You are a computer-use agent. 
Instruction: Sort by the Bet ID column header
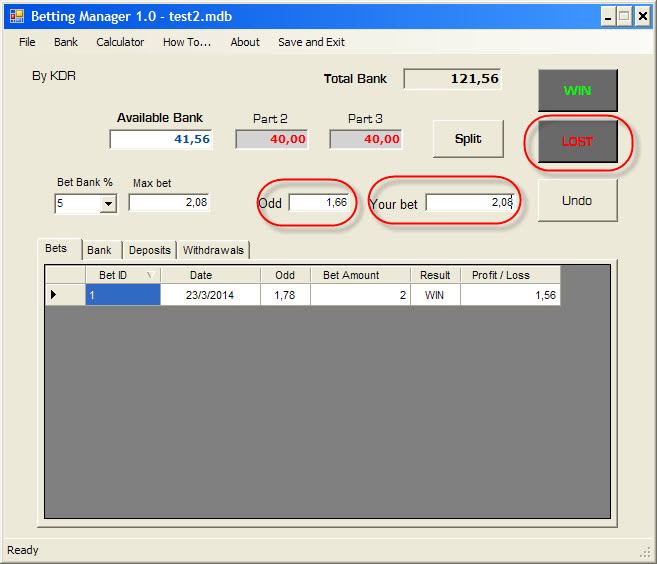(x=122, y=275)
